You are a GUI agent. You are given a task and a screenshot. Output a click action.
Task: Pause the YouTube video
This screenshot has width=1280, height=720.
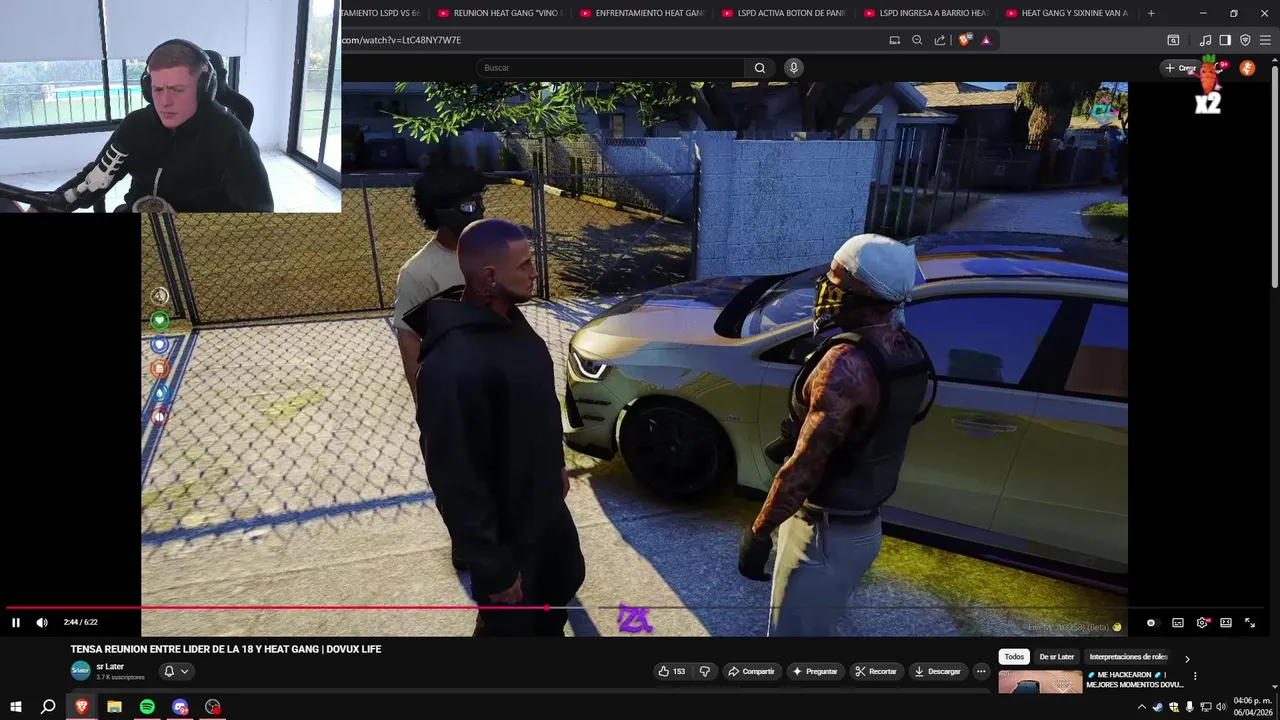(15, 622)
